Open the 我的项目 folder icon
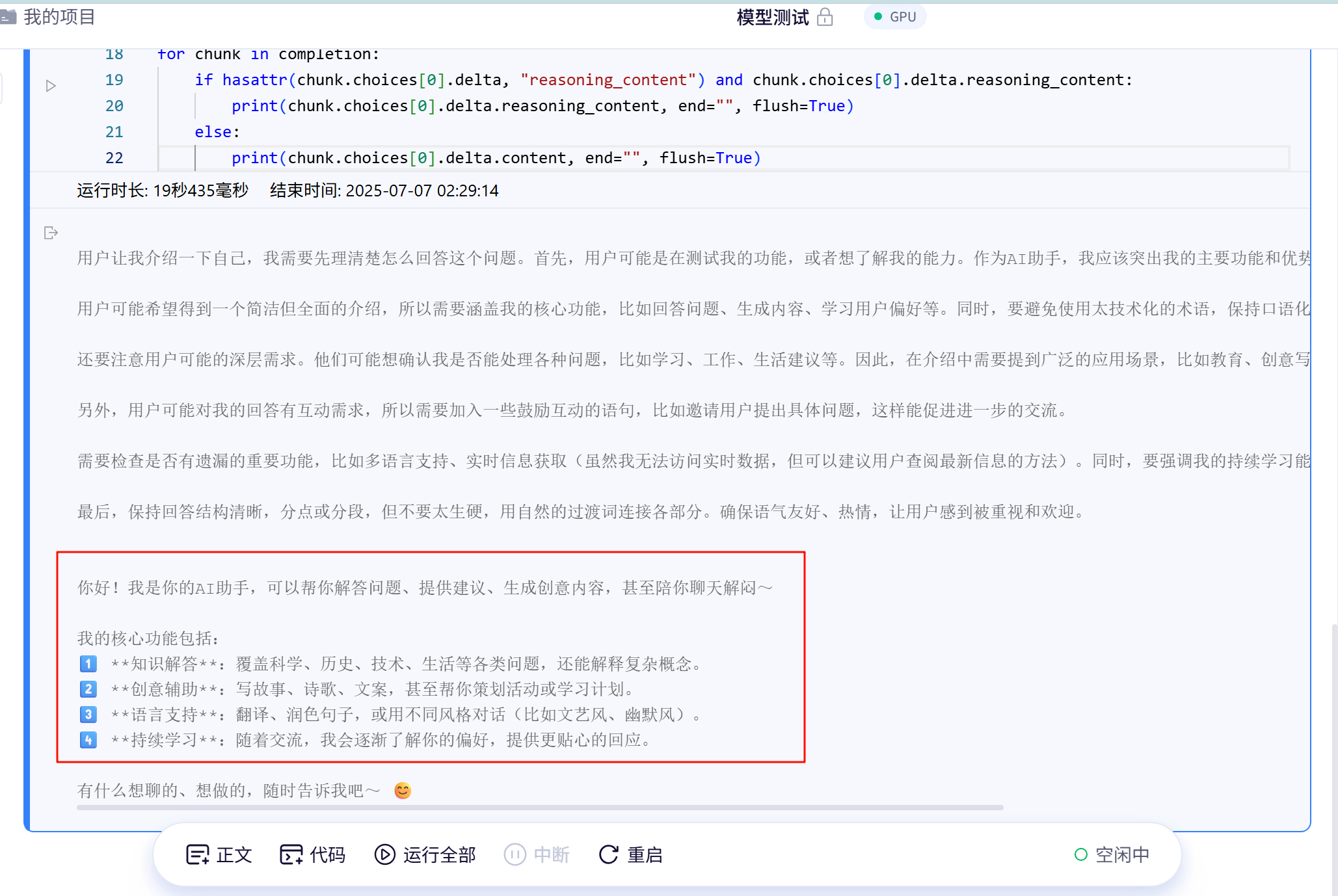Viewport: 1338px width, 896px height. pos(8,17)
